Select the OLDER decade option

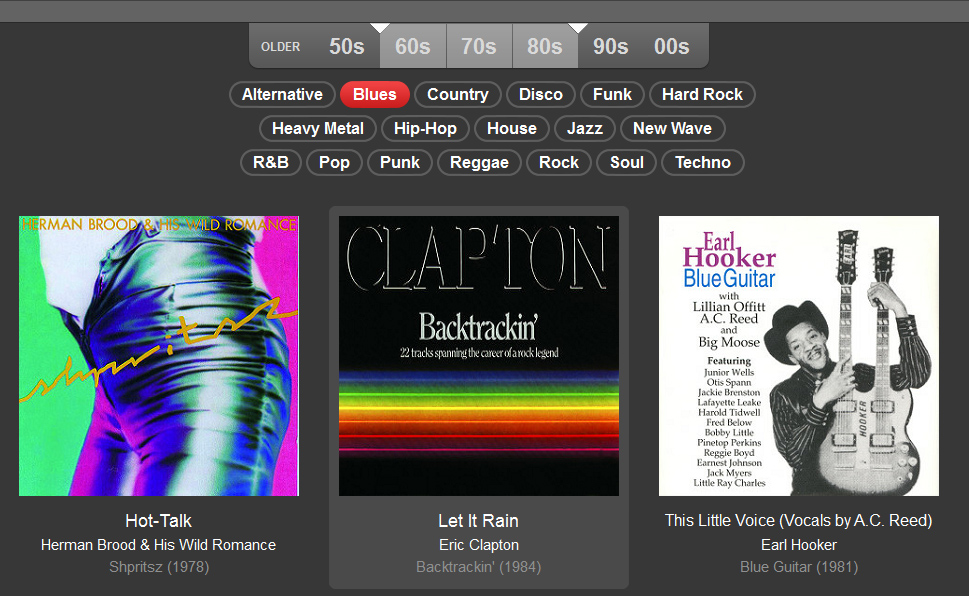click(x=281, y=46)
